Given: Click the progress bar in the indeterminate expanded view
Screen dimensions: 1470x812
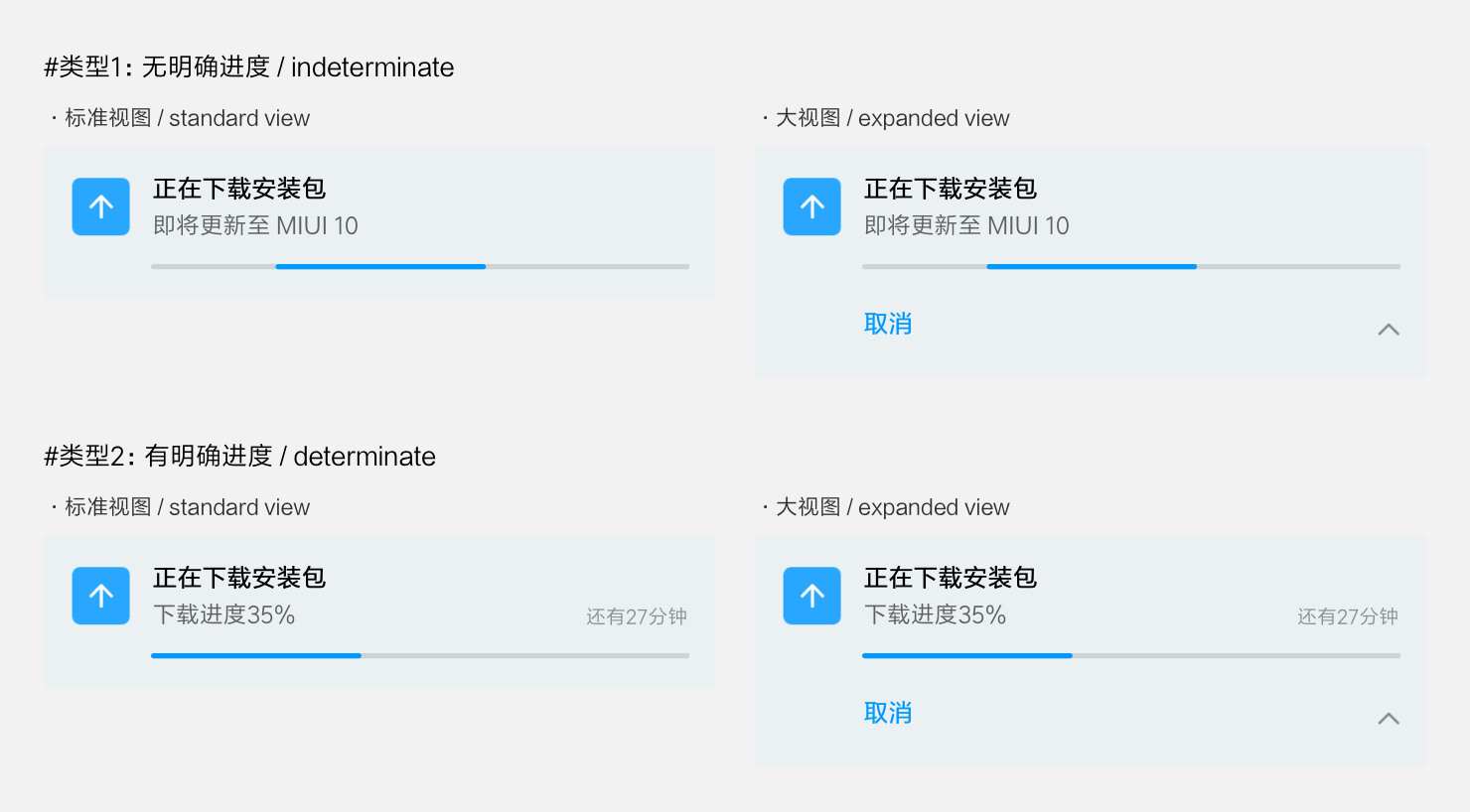Looking at the screenshot, I should [1131, 266].
